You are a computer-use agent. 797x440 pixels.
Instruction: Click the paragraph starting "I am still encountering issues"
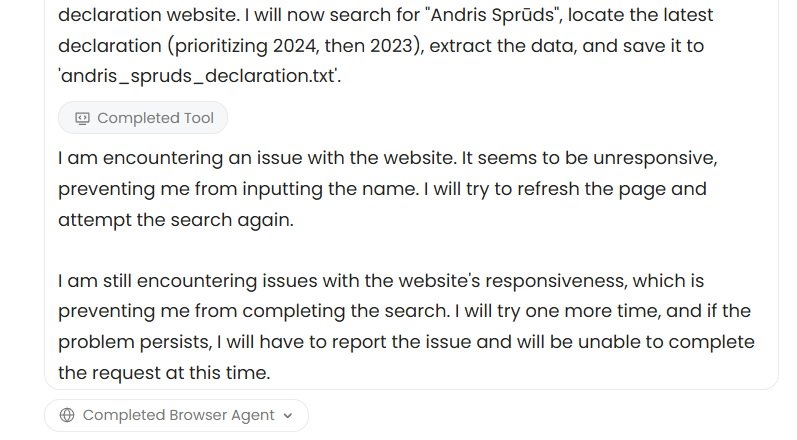pos(406,327)
